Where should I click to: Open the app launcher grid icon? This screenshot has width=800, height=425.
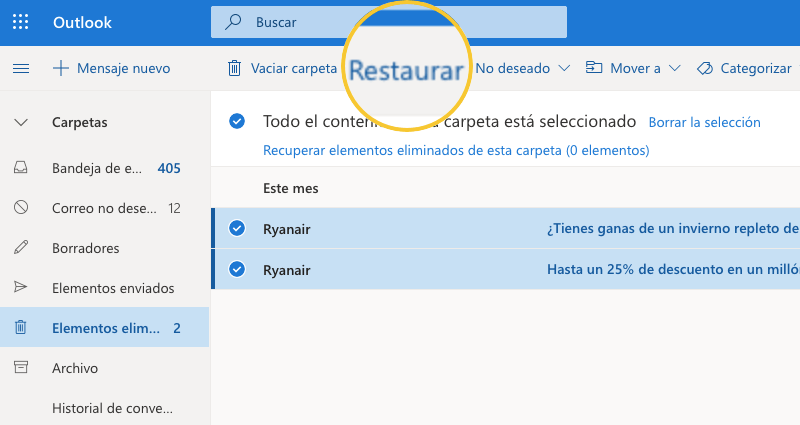click(x=21, y=22)
